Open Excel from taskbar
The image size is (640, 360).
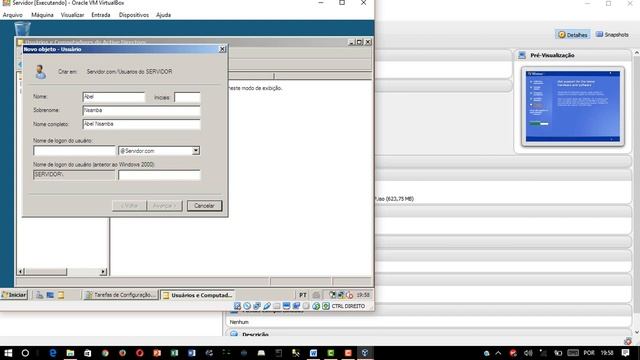pos(174,353)
